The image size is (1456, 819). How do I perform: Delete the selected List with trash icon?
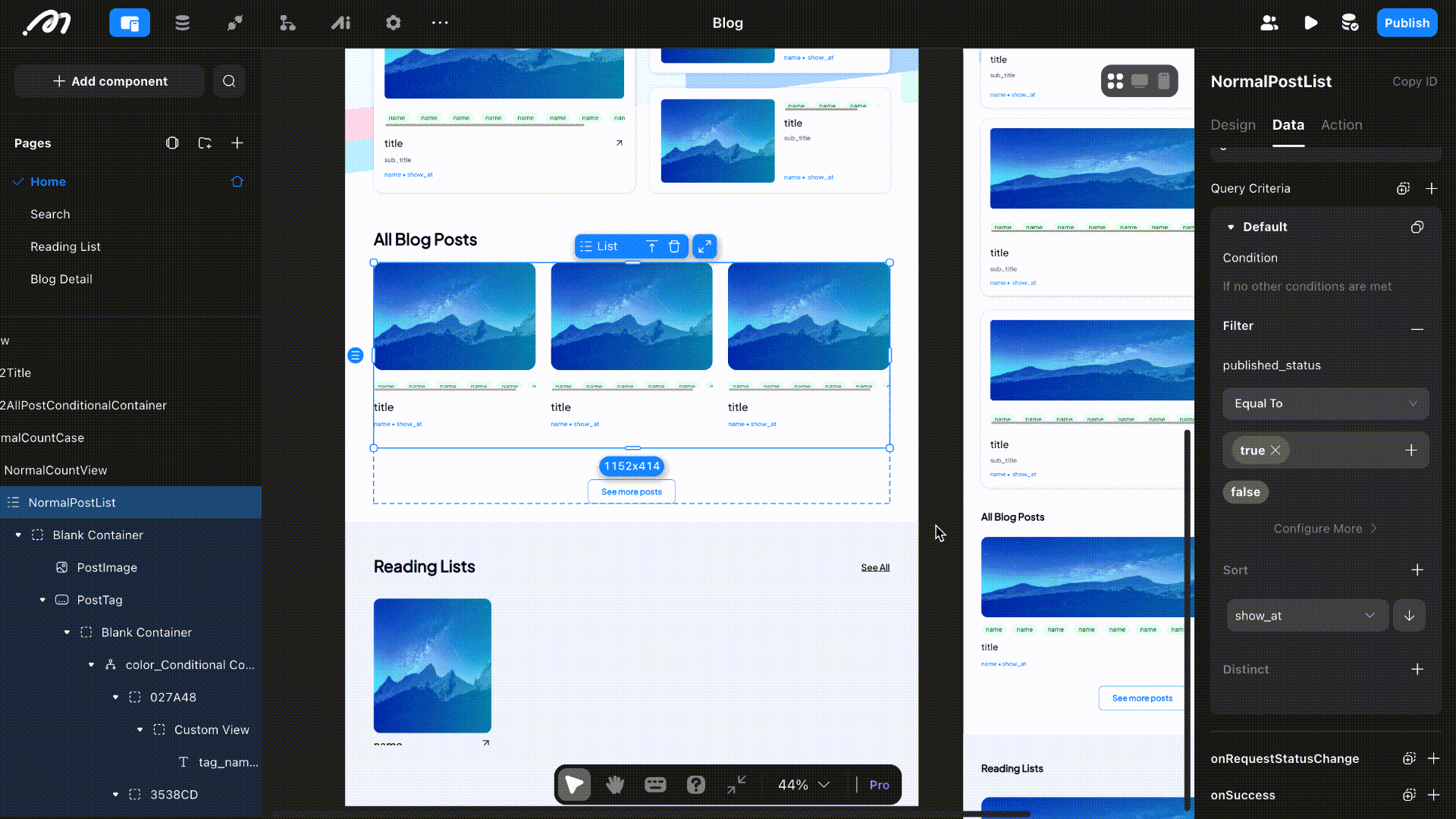click(674, 246)
